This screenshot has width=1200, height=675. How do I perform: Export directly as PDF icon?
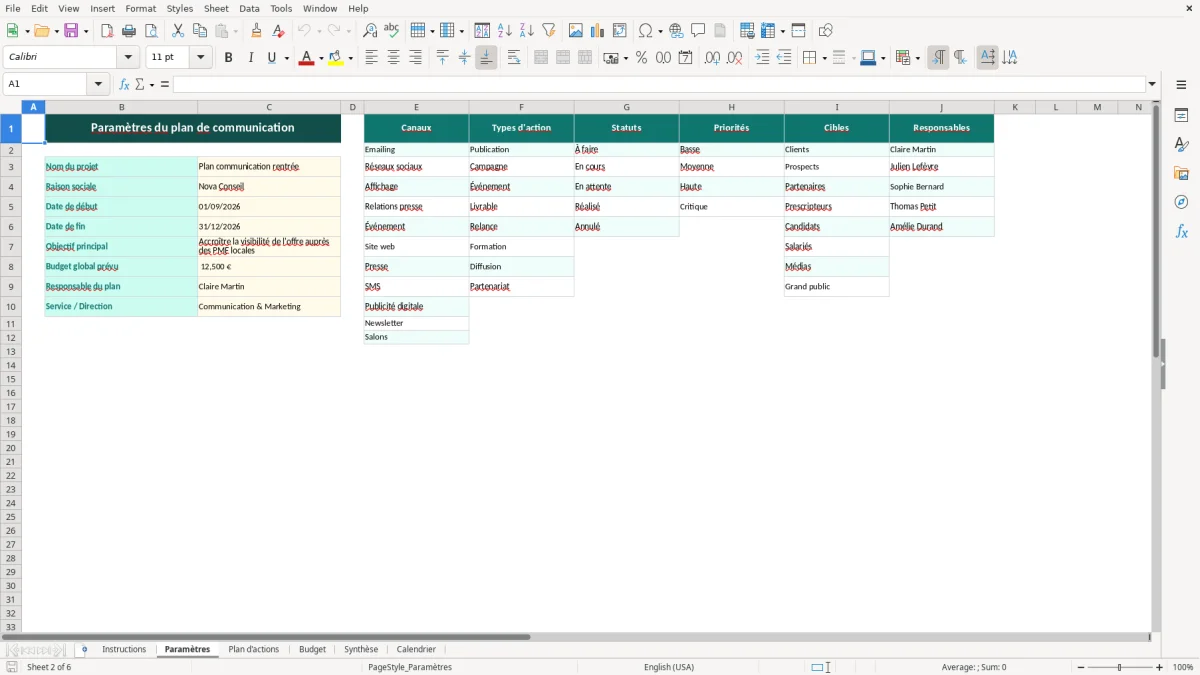107,31
